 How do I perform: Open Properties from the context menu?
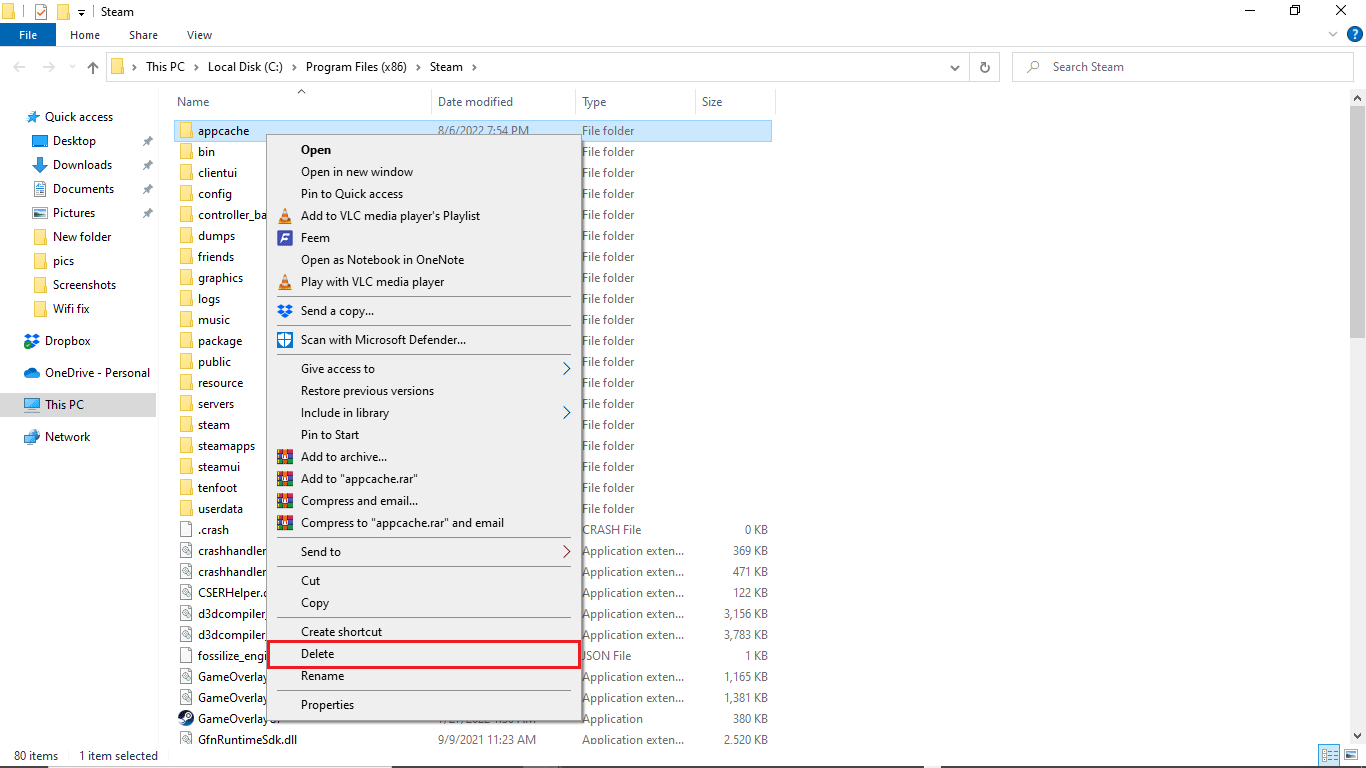point(424,705)
